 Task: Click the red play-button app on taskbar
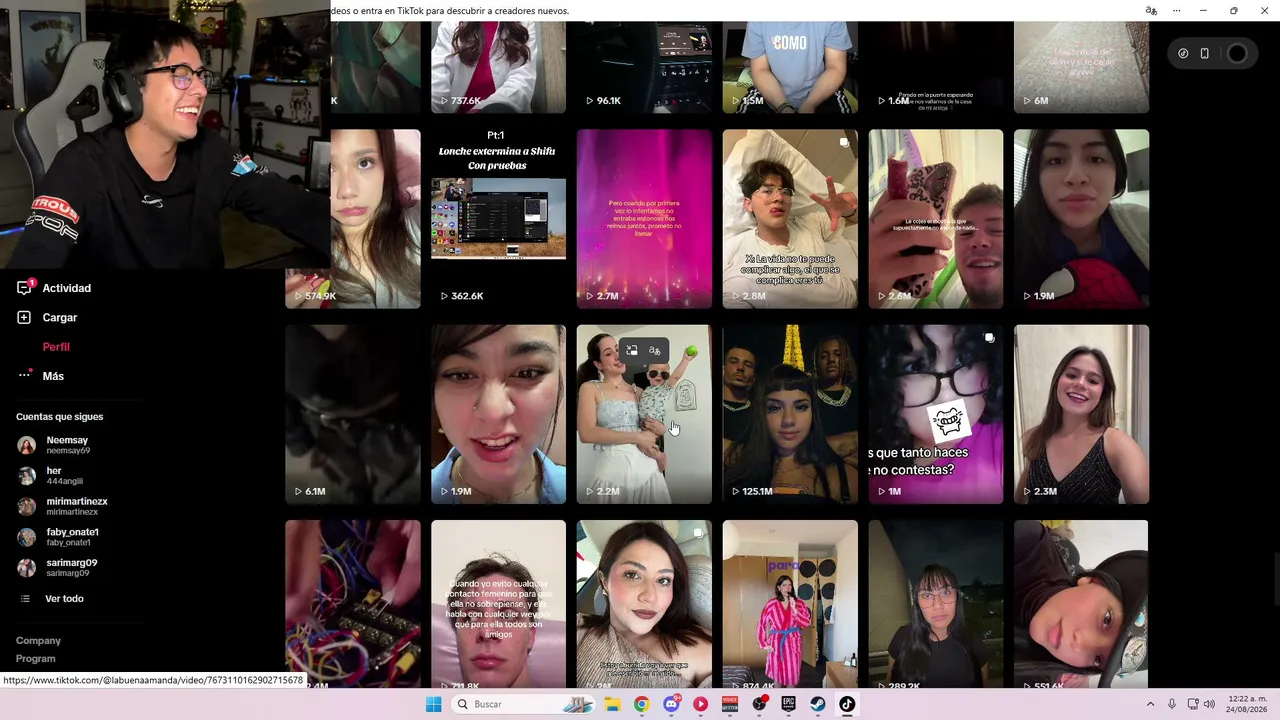pos(700,704)
